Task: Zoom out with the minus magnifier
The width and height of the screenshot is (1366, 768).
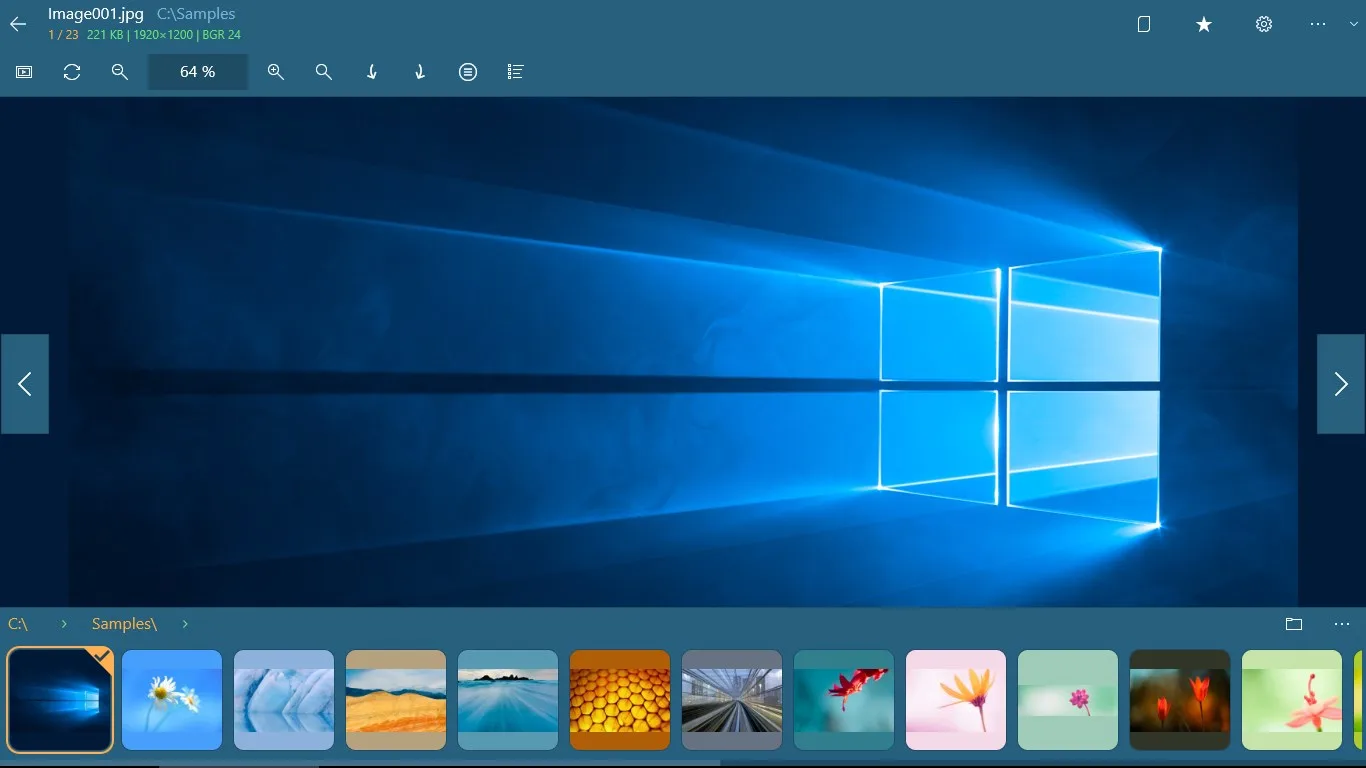Action: click(120, 72)
